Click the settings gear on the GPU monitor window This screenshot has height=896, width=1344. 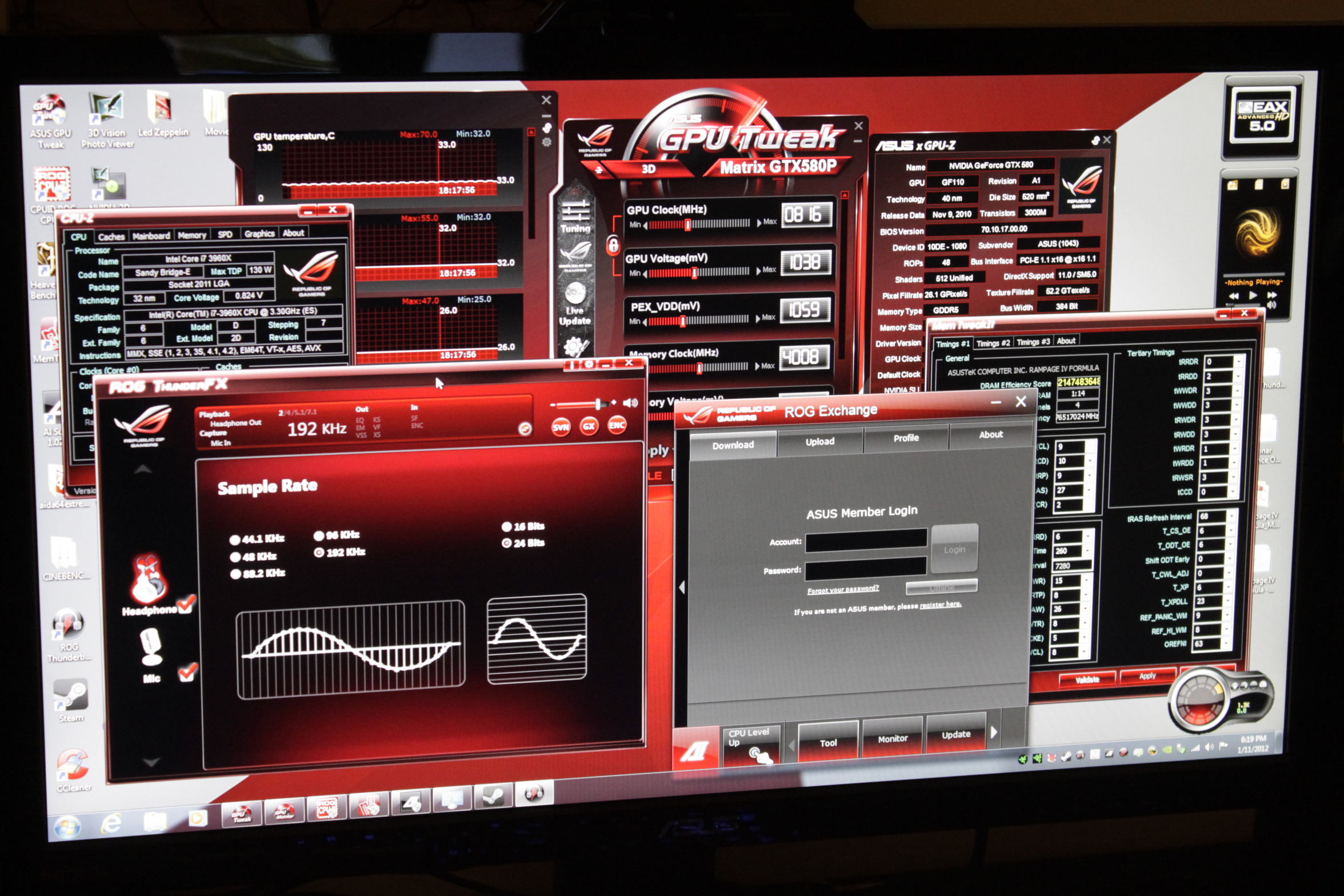click(x=547, y=142)
